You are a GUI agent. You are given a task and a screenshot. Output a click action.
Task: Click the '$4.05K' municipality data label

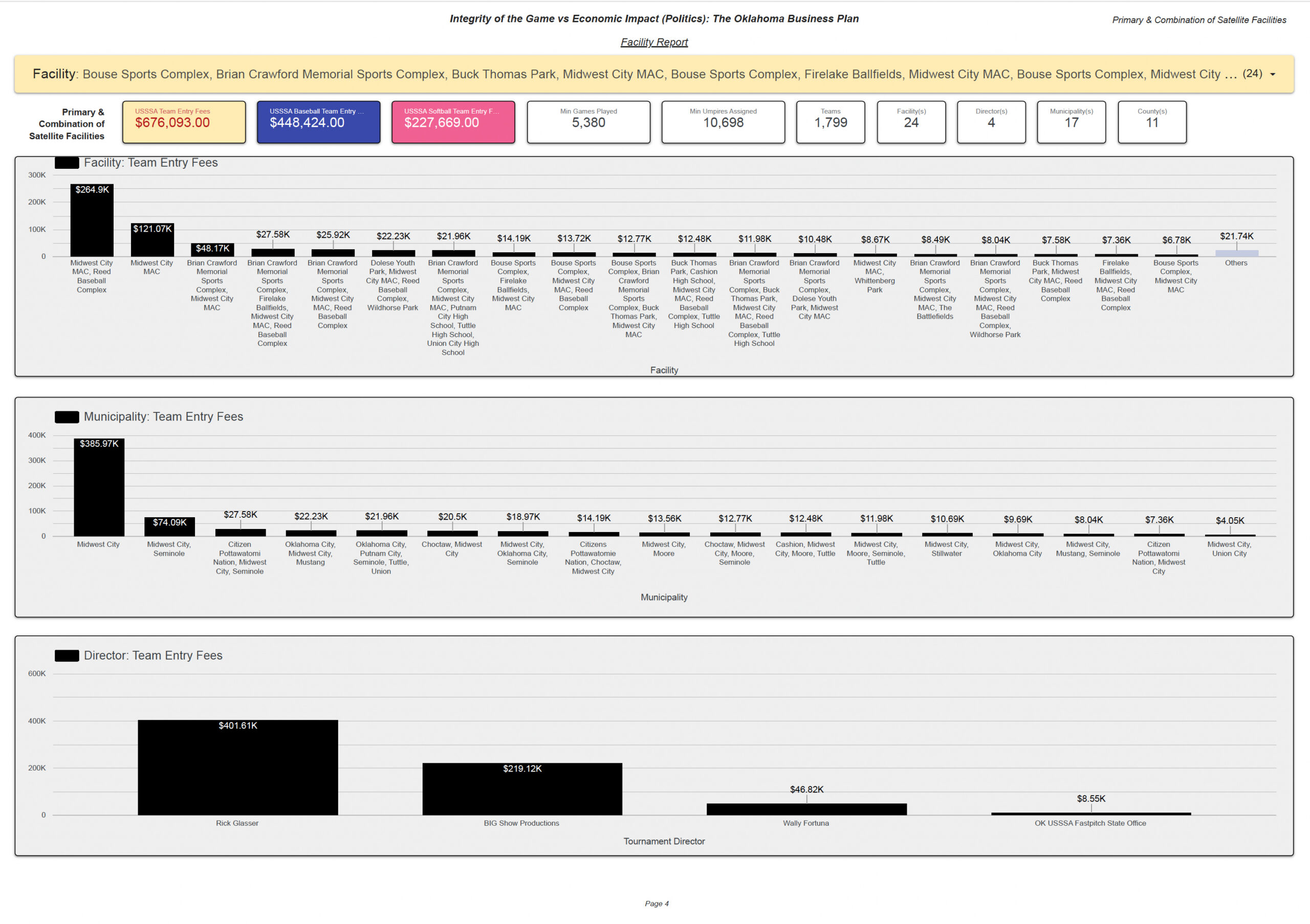(x=1230, y=521)
